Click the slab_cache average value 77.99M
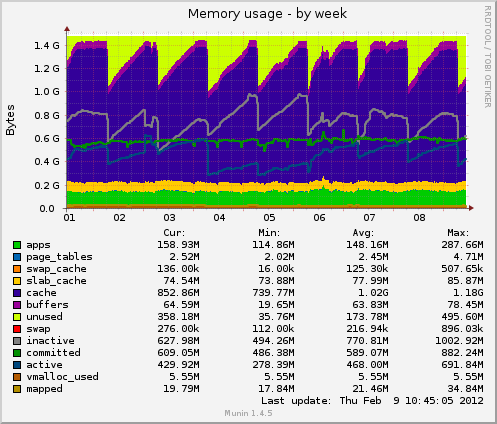 tap(370, 281)
